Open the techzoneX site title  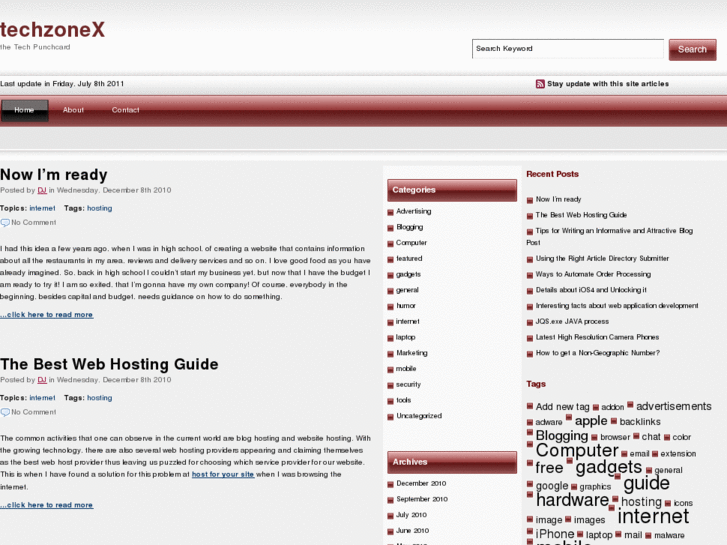(52, 30)
